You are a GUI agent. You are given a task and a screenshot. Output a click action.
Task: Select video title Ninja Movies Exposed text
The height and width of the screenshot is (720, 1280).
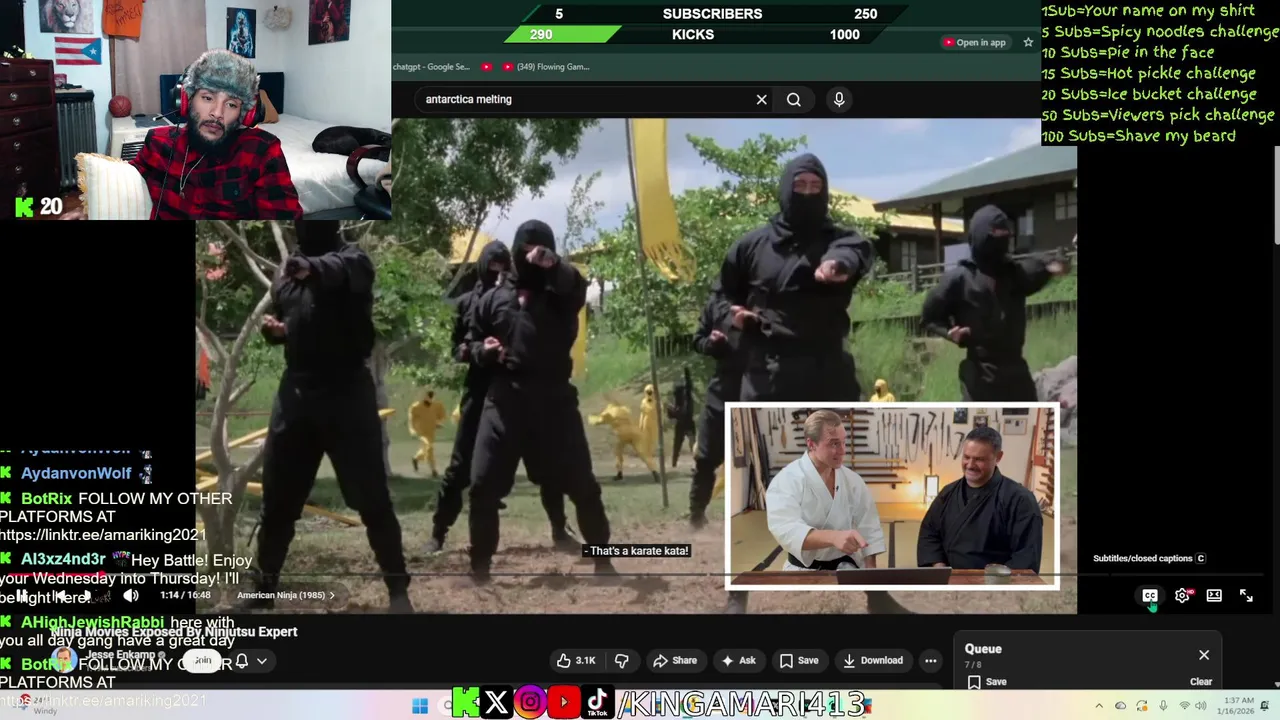click(x=174, y=632)
